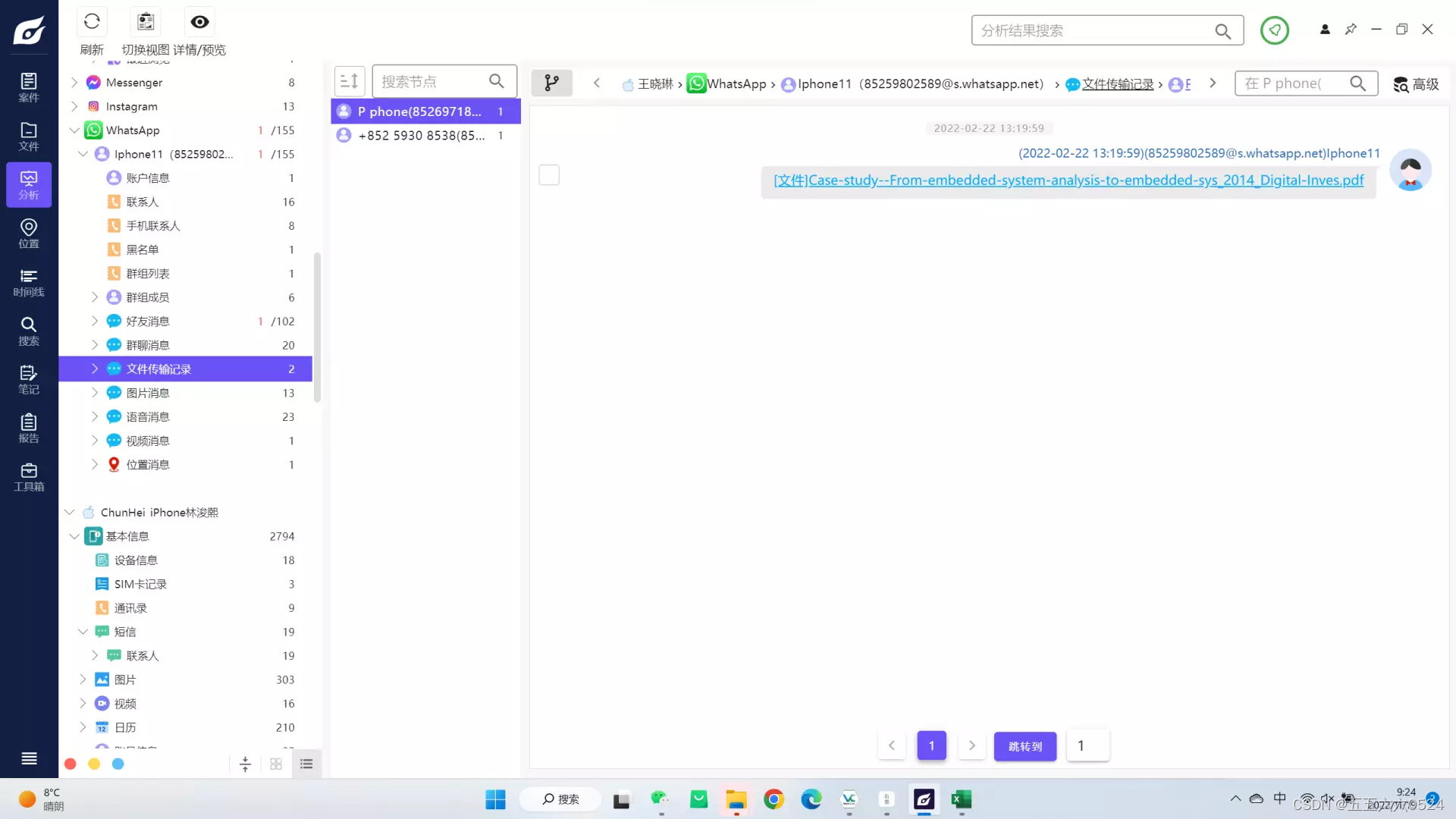Viewport: 1456px width, 819px height.
Task: Open the Toolbox (工具箱) sidebar section
Action: [29, 476]
